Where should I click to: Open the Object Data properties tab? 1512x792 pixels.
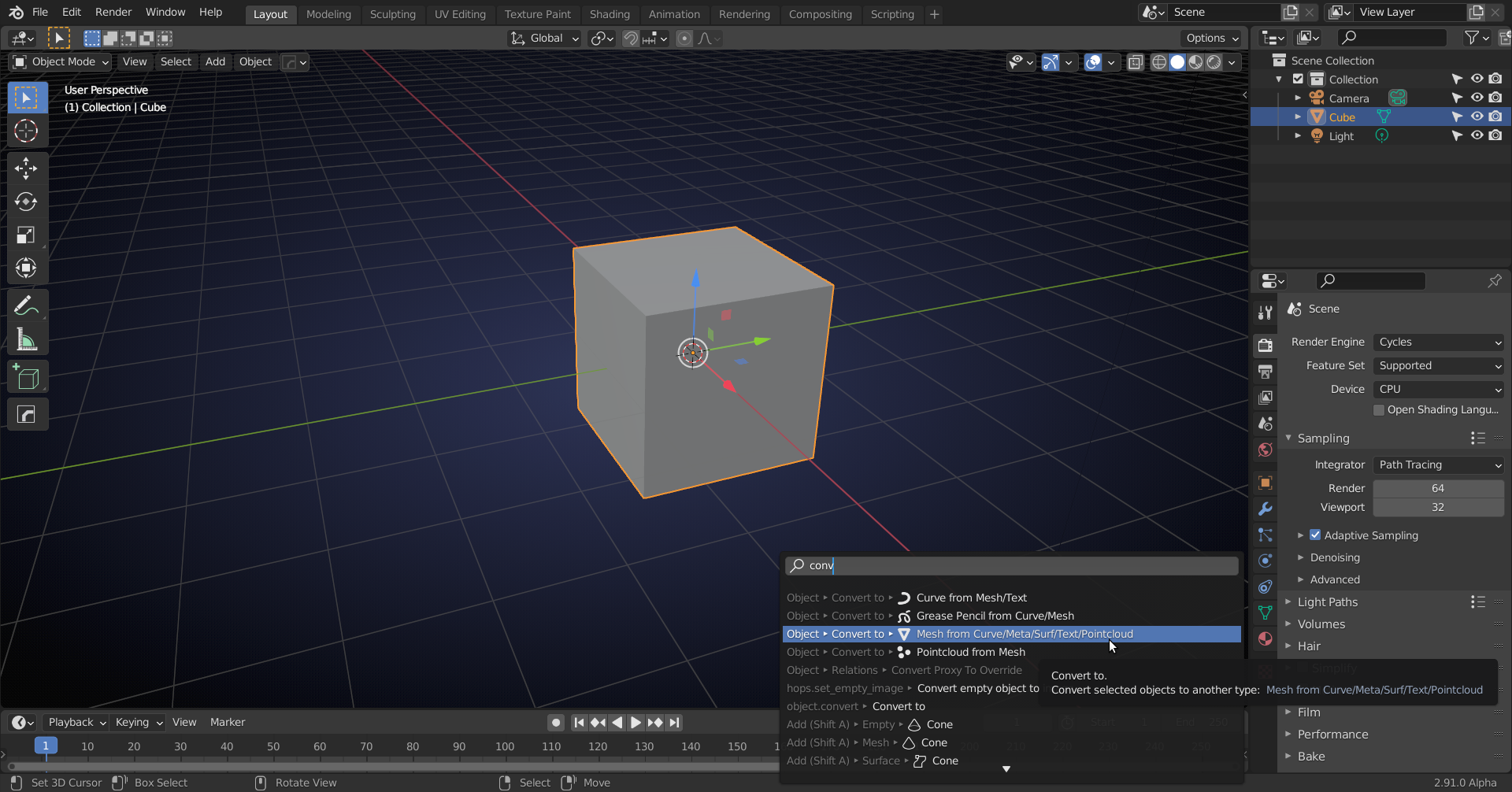pos(1266,613)
